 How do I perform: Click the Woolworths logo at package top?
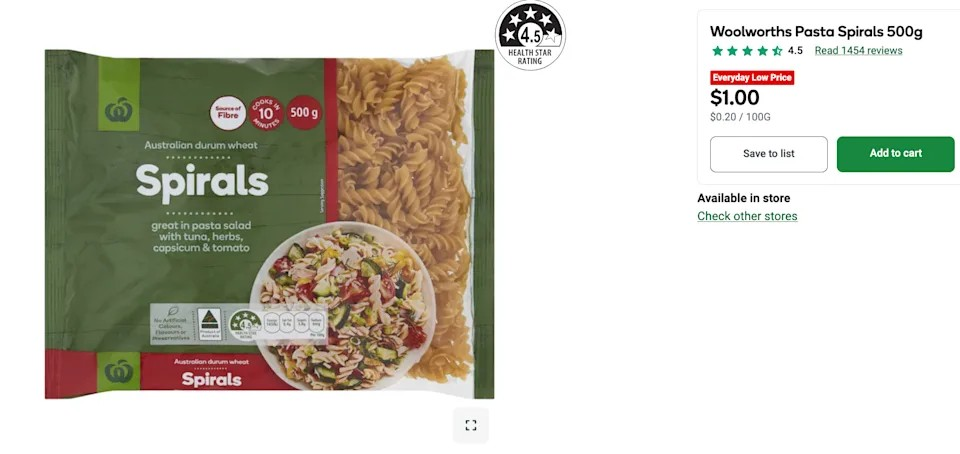coord(119,94)
